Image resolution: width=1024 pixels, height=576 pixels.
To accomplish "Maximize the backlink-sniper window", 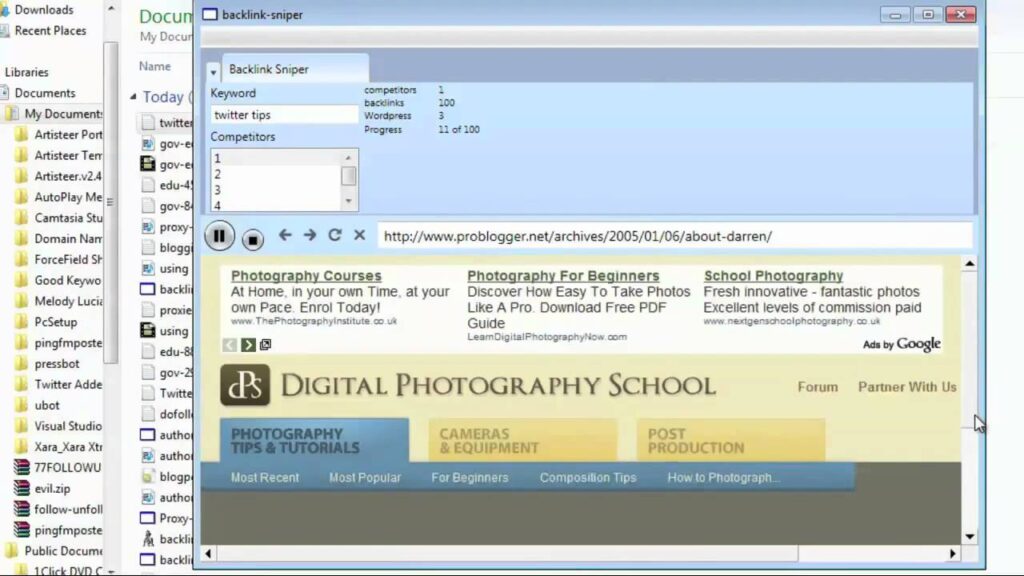I will coord(927,14).
